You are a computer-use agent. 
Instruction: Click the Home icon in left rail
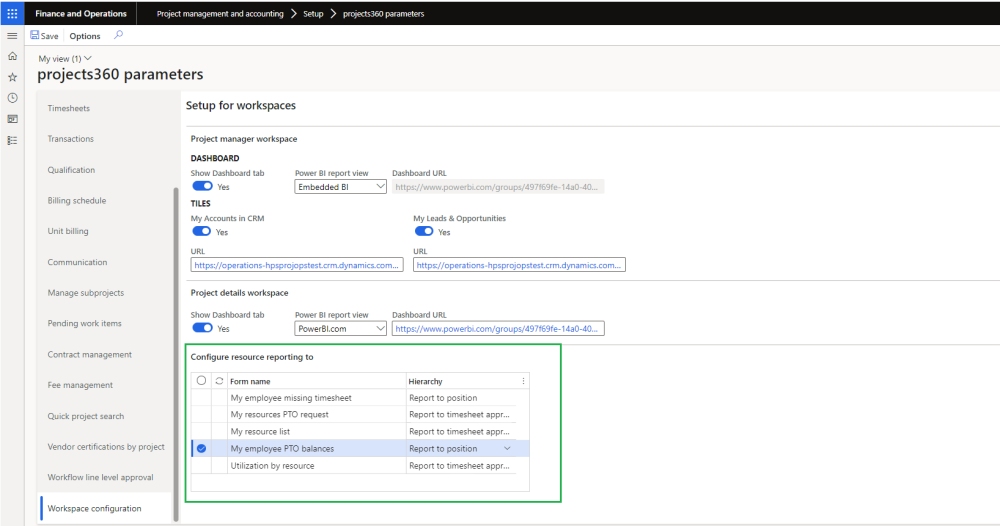pos(12,56)
